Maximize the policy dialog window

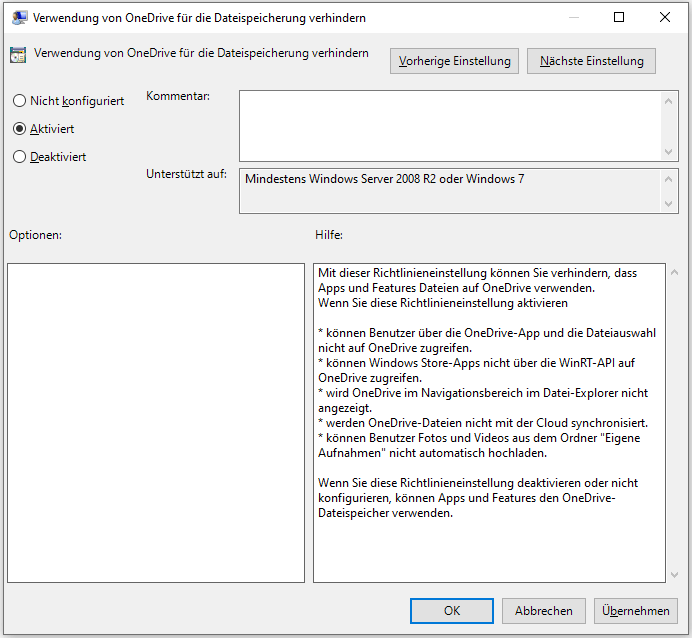click(619, 17)
